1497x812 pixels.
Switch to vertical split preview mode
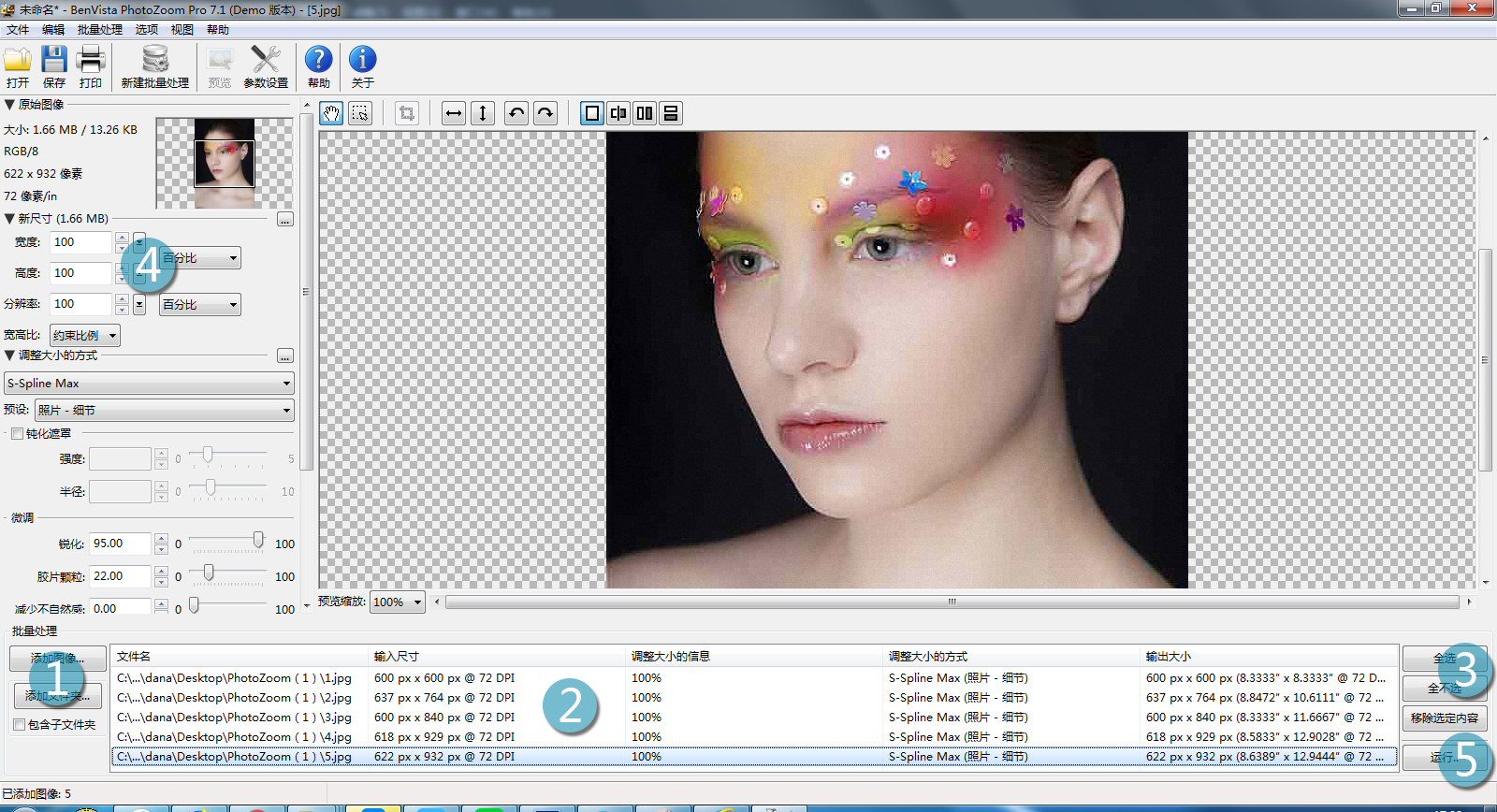(618, 114)
